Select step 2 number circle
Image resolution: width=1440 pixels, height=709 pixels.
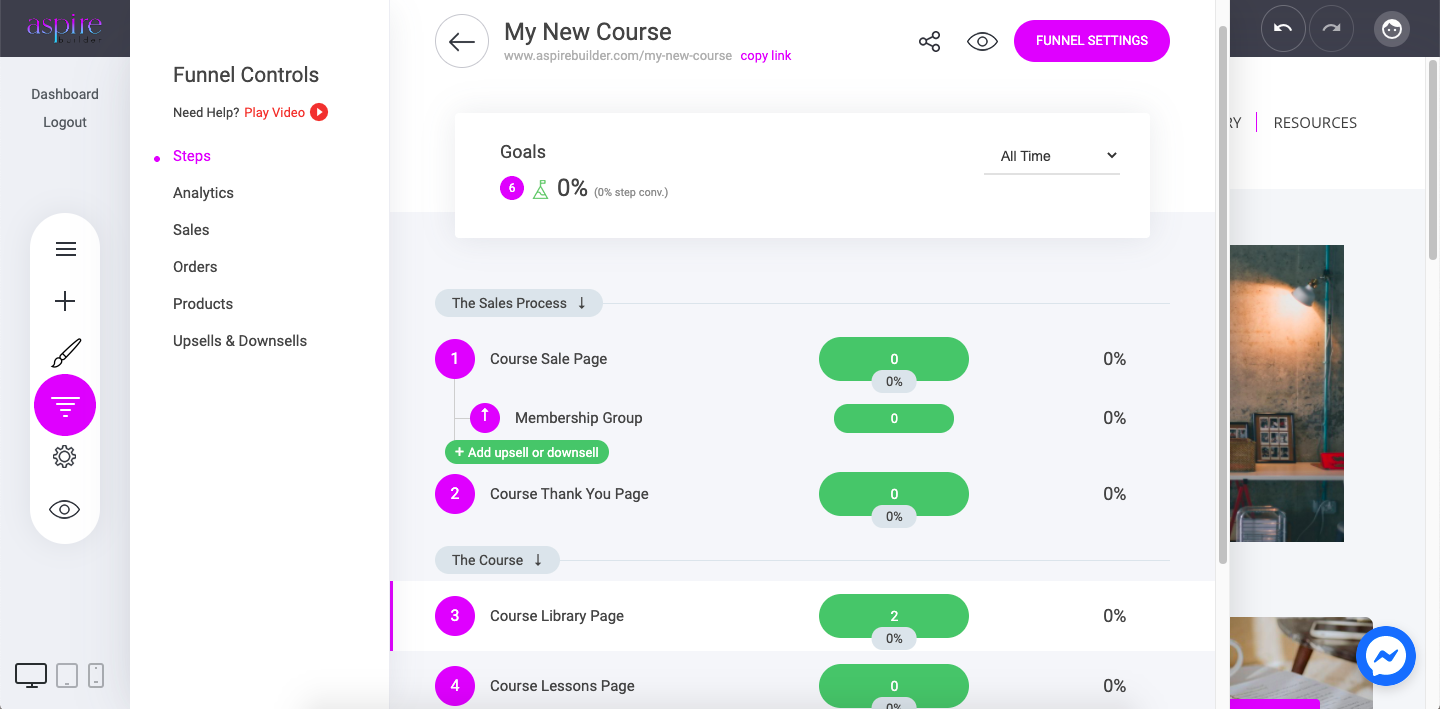coord(455,494)
